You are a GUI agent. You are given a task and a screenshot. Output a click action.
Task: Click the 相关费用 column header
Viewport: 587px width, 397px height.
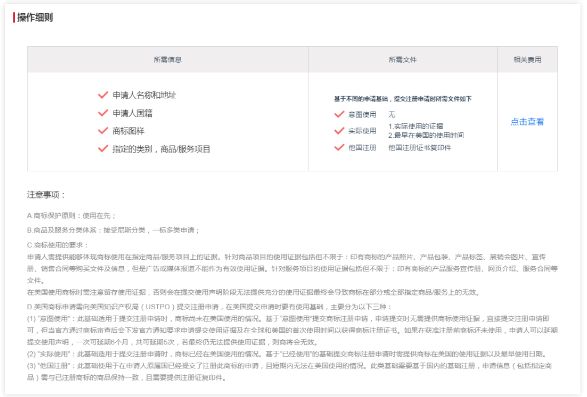(x=527, y=60)
